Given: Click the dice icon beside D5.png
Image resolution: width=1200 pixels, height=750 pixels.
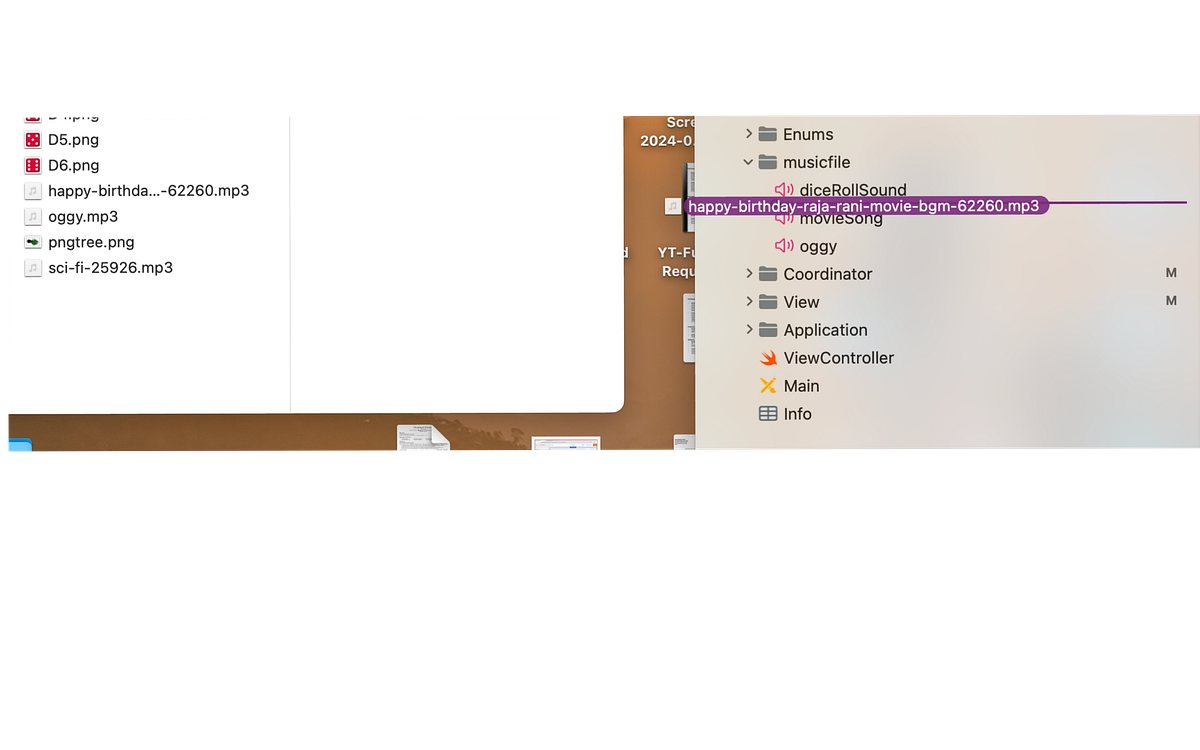Looking at the screenshot, I should (x=33, y=139).
